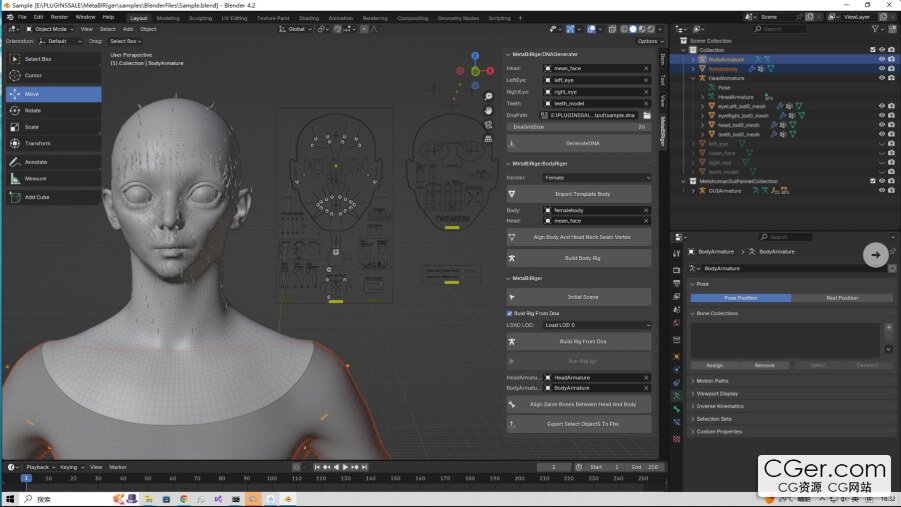The height and width of the screenshot is (507, 901).
Task: Select Rest Position in Pose panel
Action: [x=844, y=298]
